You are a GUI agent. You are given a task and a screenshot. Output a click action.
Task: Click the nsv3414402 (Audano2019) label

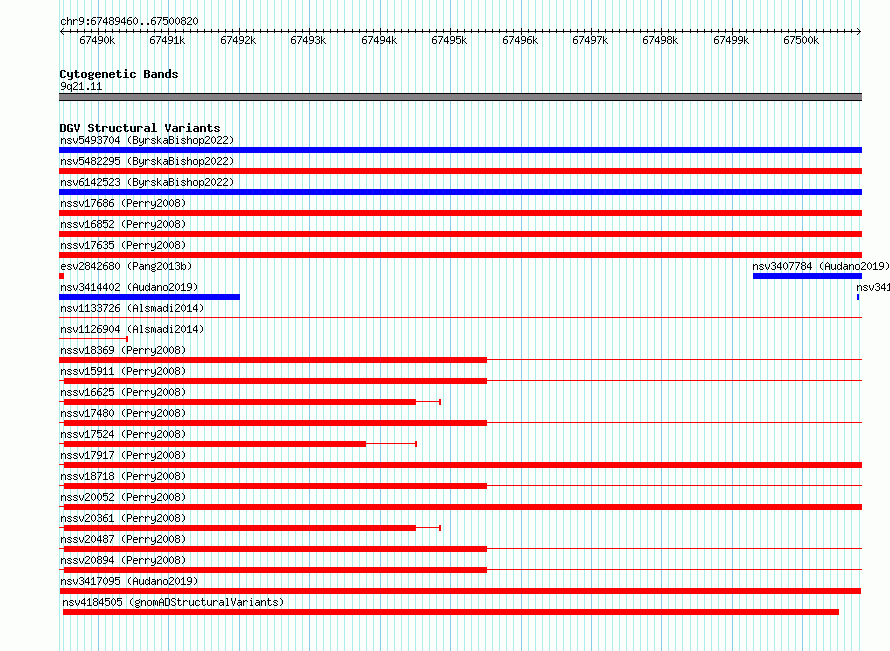129,287
